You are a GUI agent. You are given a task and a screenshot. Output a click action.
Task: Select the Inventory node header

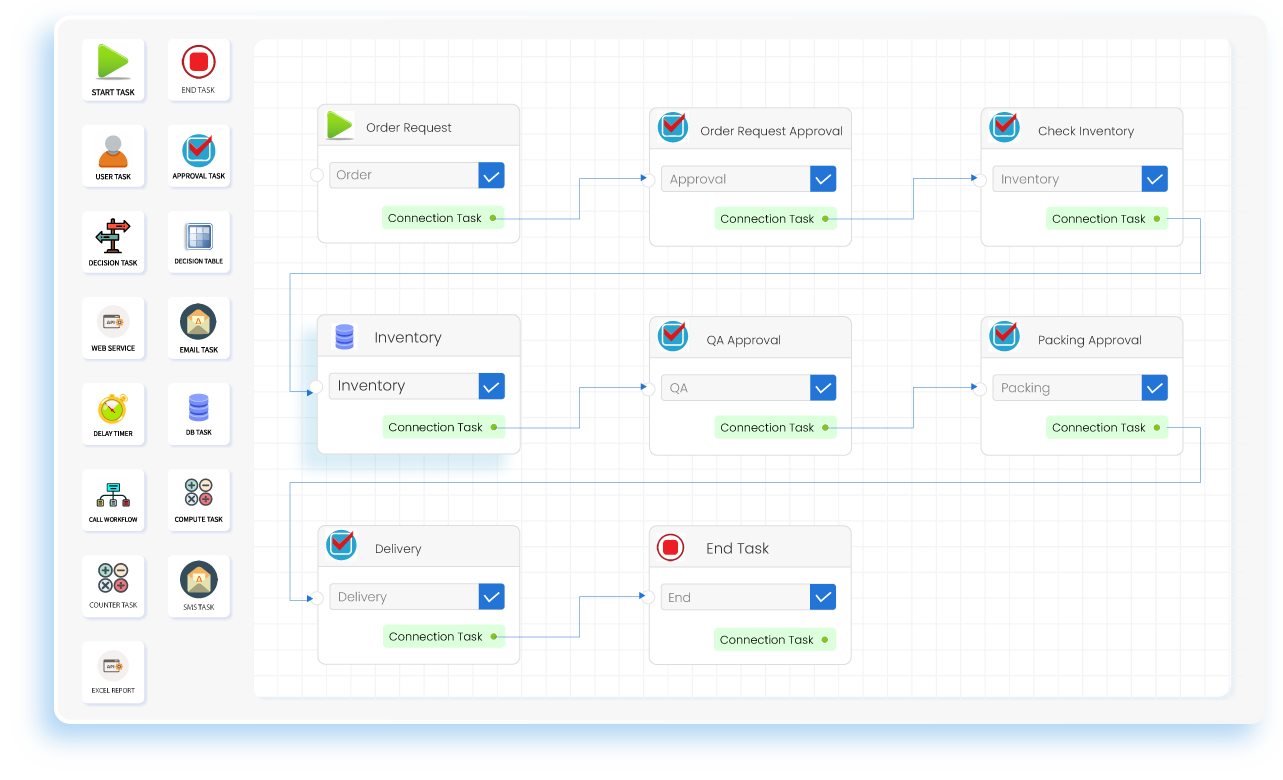[x=418, y=338]
